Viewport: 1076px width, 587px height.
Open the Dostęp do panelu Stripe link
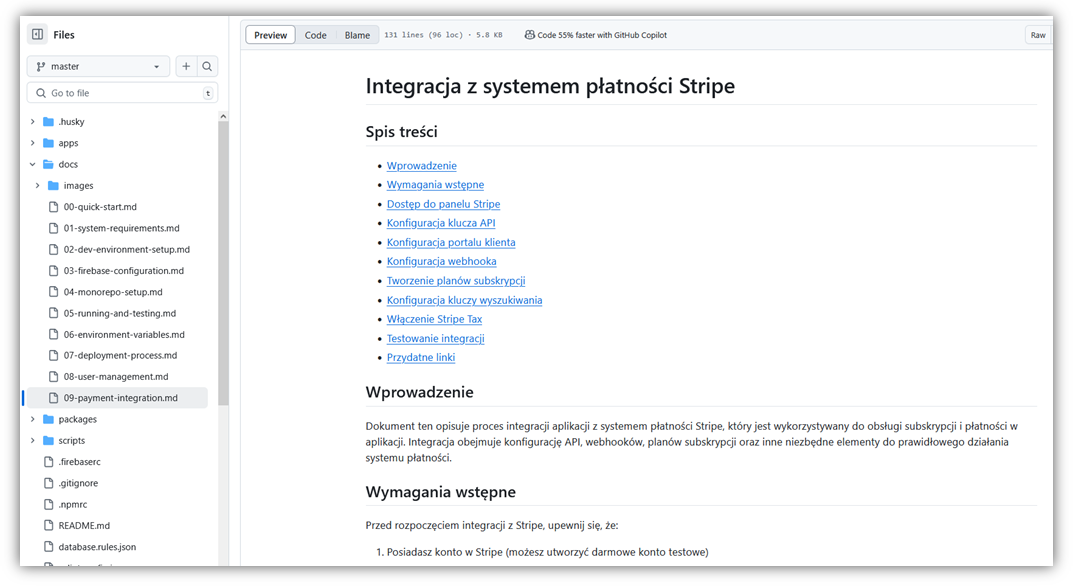(x=443, y=204)
